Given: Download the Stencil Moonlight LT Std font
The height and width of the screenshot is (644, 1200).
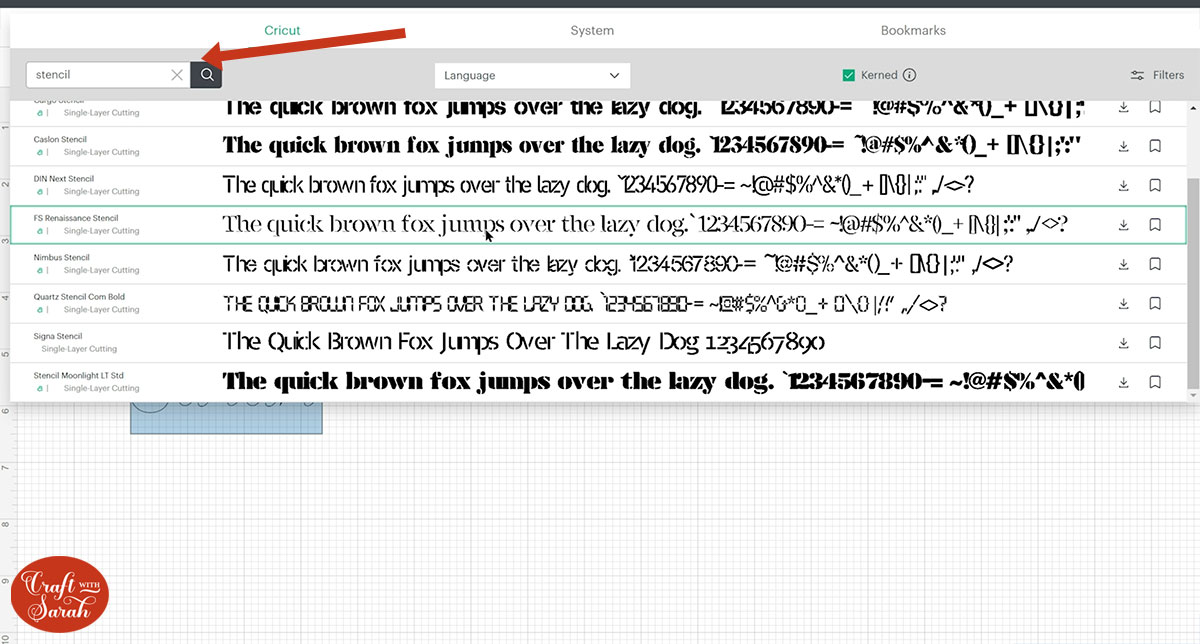Looking at the screenshot, I should [1123, 382].
